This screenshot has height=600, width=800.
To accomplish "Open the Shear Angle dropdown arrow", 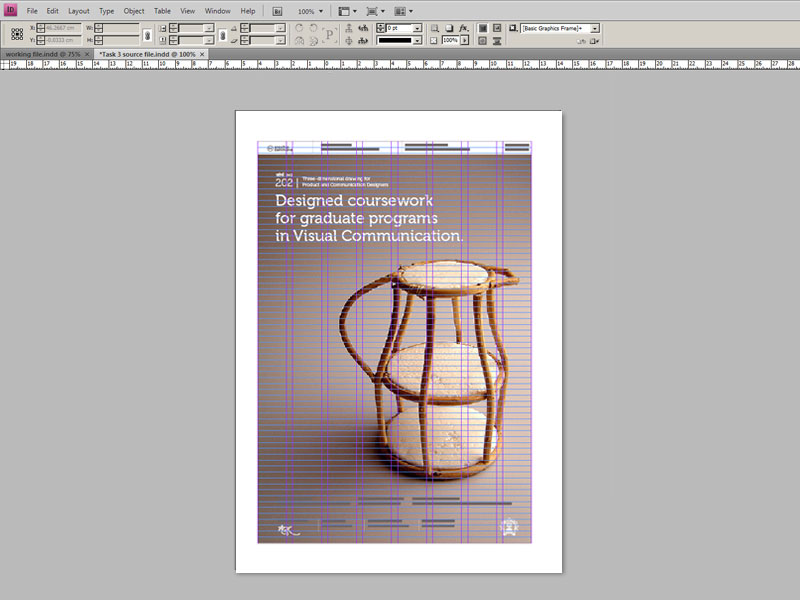I will click(280, 40).
